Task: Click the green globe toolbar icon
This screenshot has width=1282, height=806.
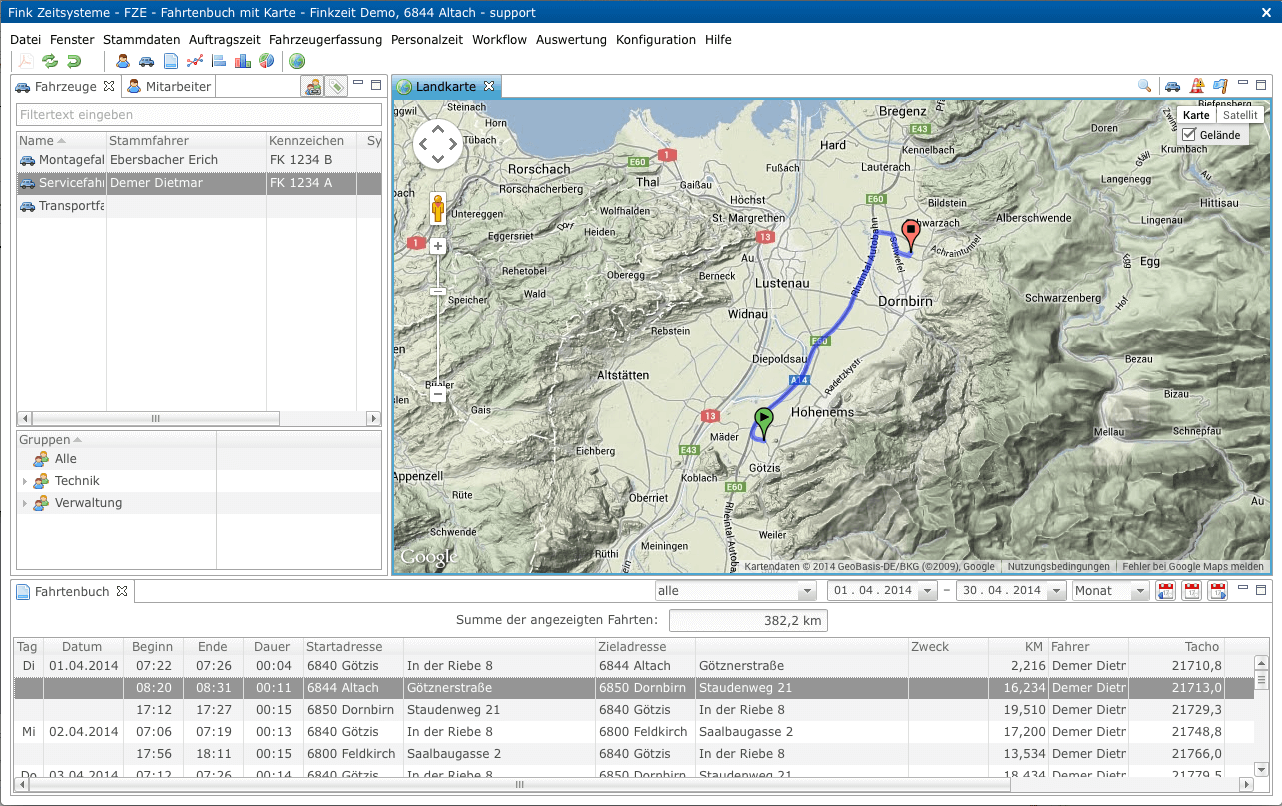Action: click(x=297, y=62)
